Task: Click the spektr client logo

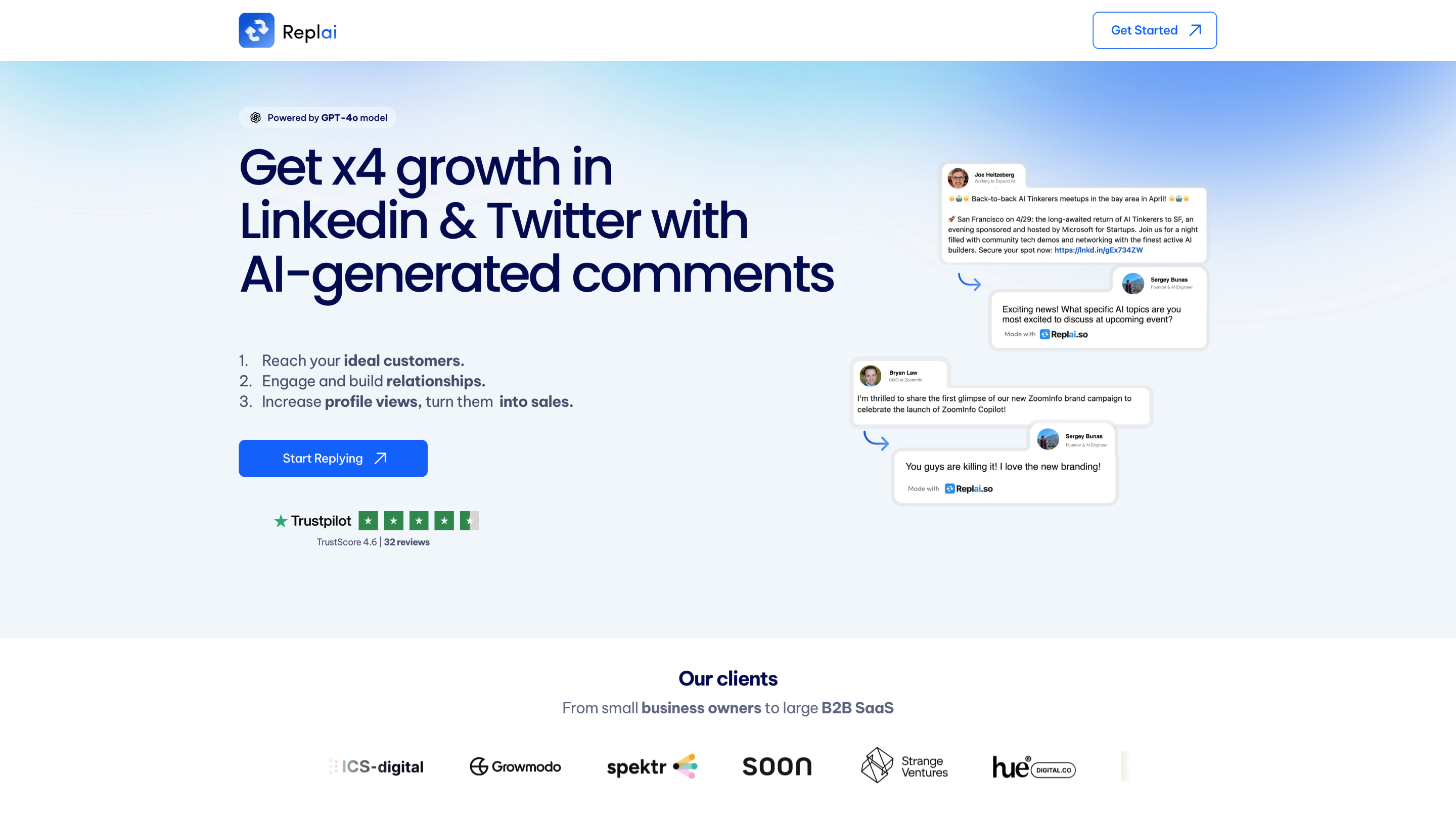Action: coord(652,766)
